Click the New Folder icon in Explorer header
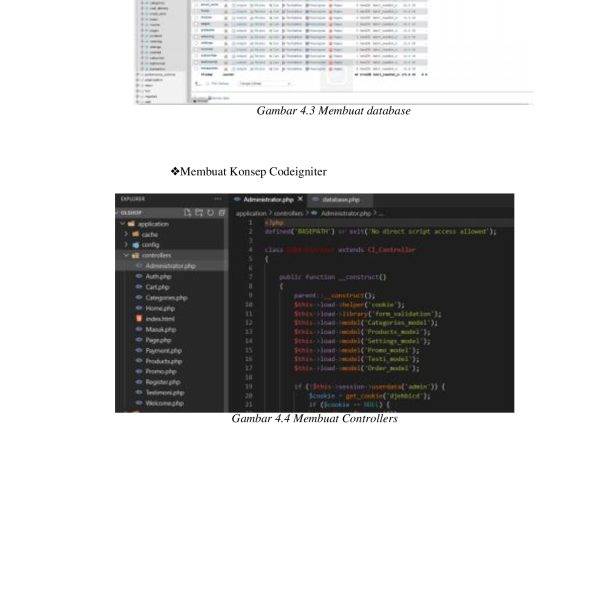 (197, 213)
